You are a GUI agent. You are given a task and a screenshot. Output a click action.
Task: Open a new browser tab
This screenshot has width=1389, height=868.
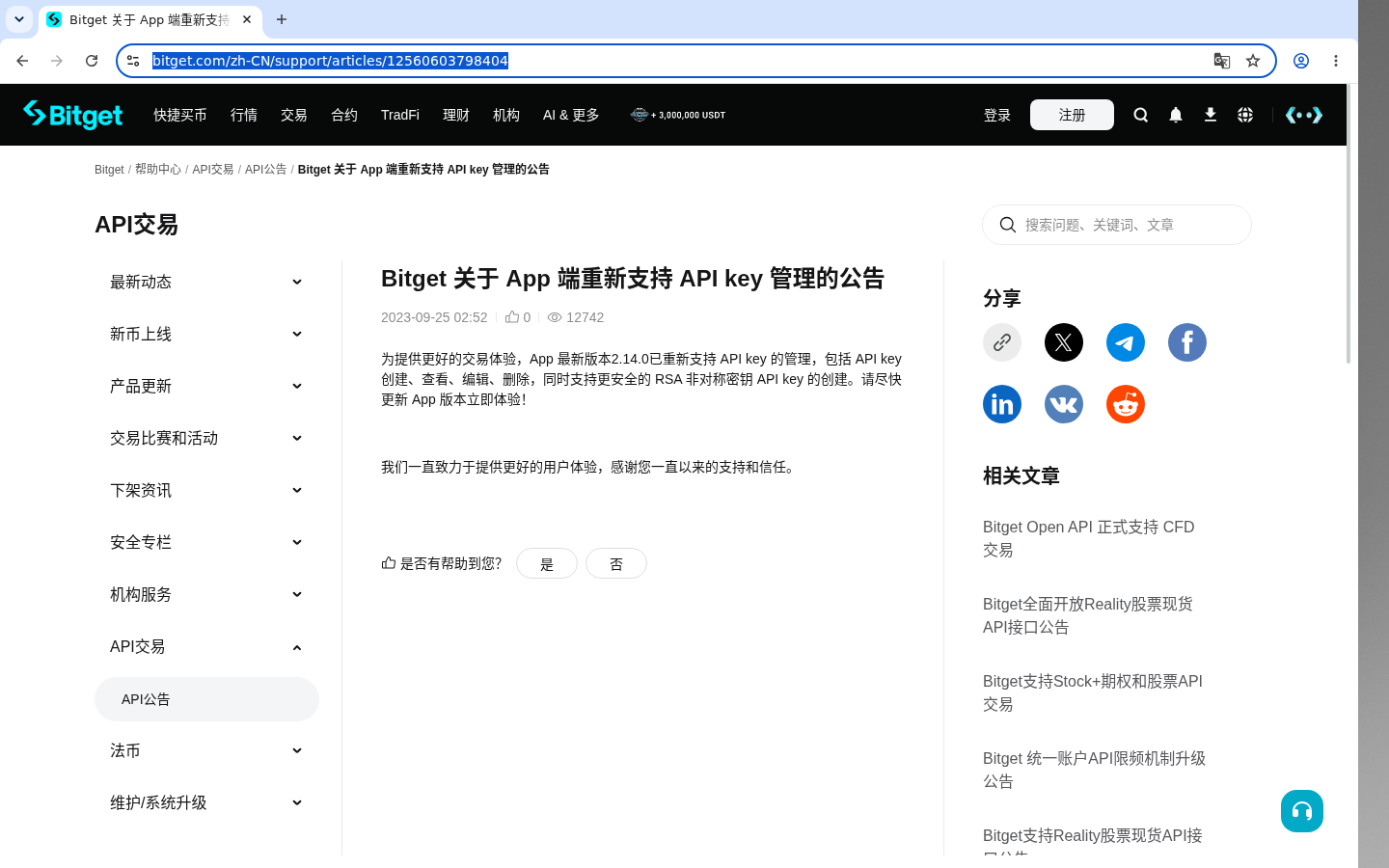[x=282, y=19]
